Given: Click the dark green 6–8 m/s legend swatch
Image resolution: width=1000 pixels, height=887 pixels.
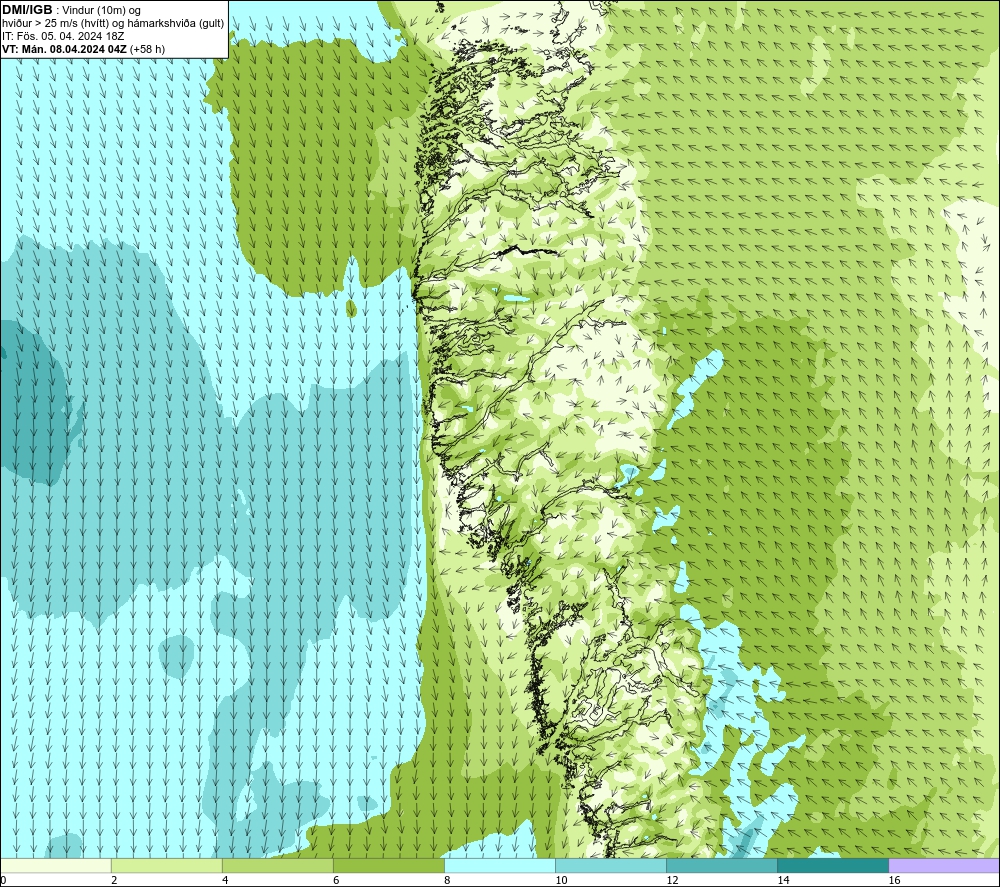Looking at the screenshot, I should pos(389,865).
